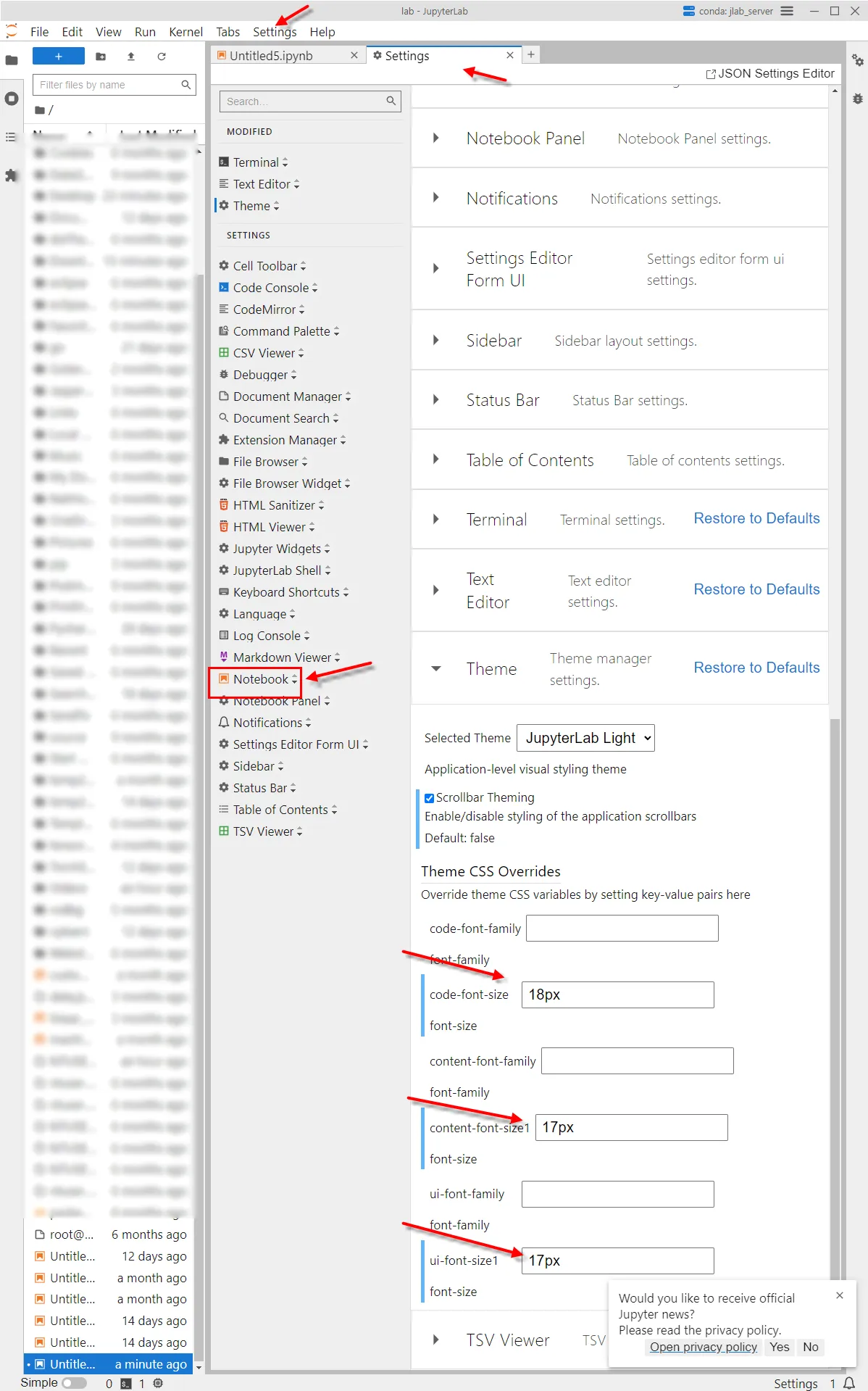Uncheck the Scrollbar Theming checkbox
This screenshot has height=1391, width=868.
point(430,798)
